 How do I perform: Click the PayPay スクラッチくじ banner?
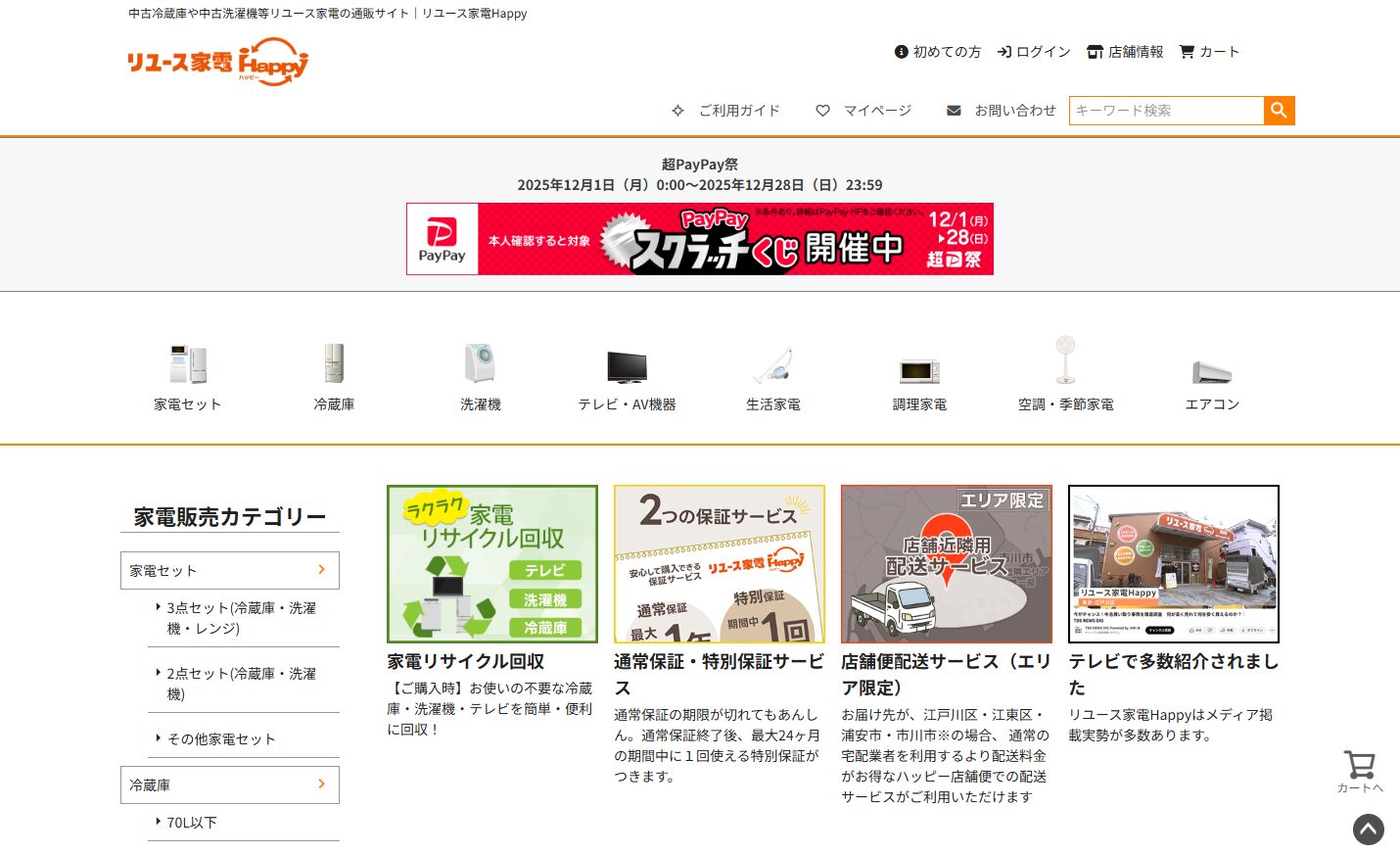pos(699,239)
